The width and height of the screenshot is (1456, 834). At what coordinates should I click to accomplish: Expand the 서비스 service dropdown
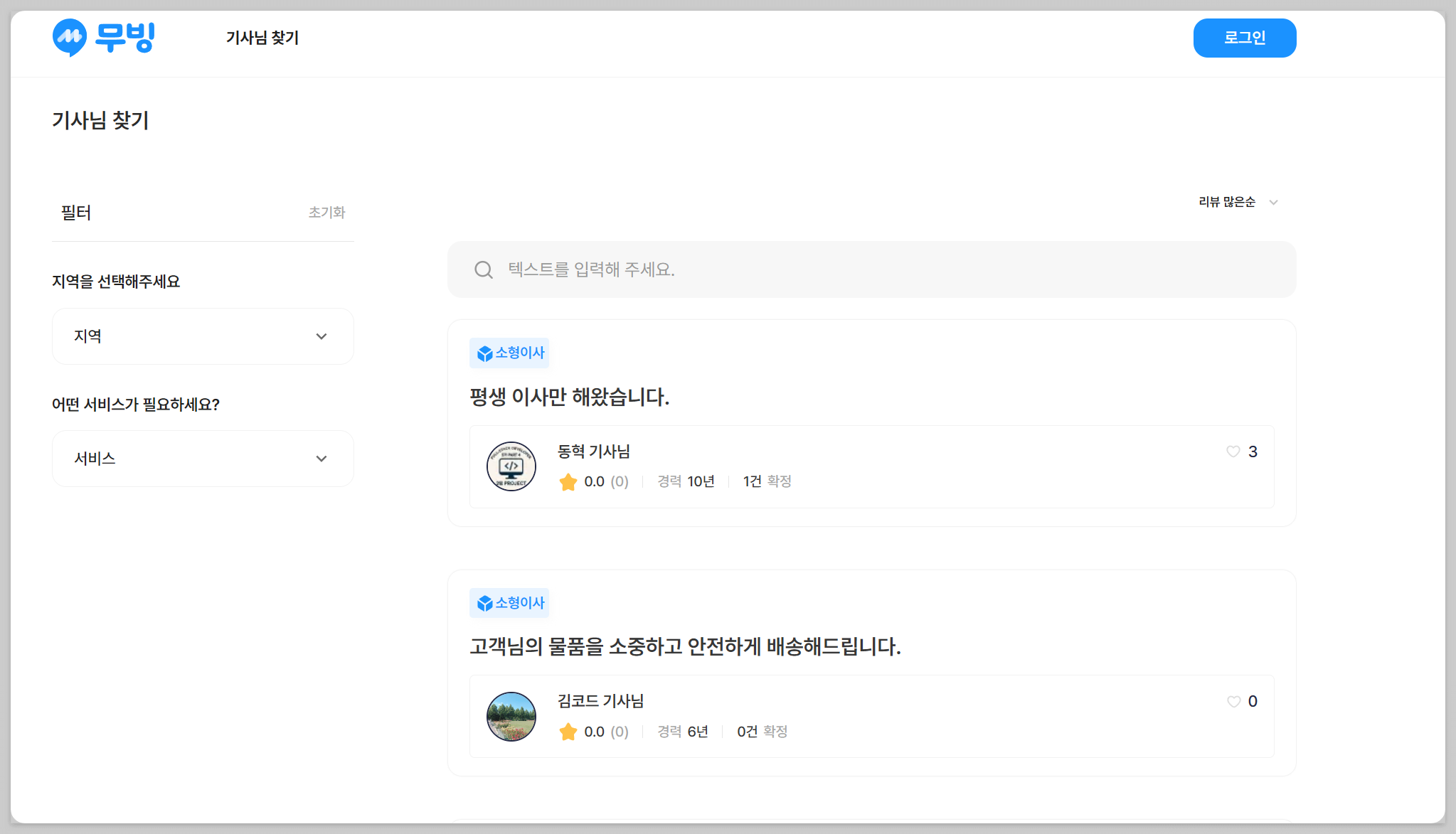(203, 459)
